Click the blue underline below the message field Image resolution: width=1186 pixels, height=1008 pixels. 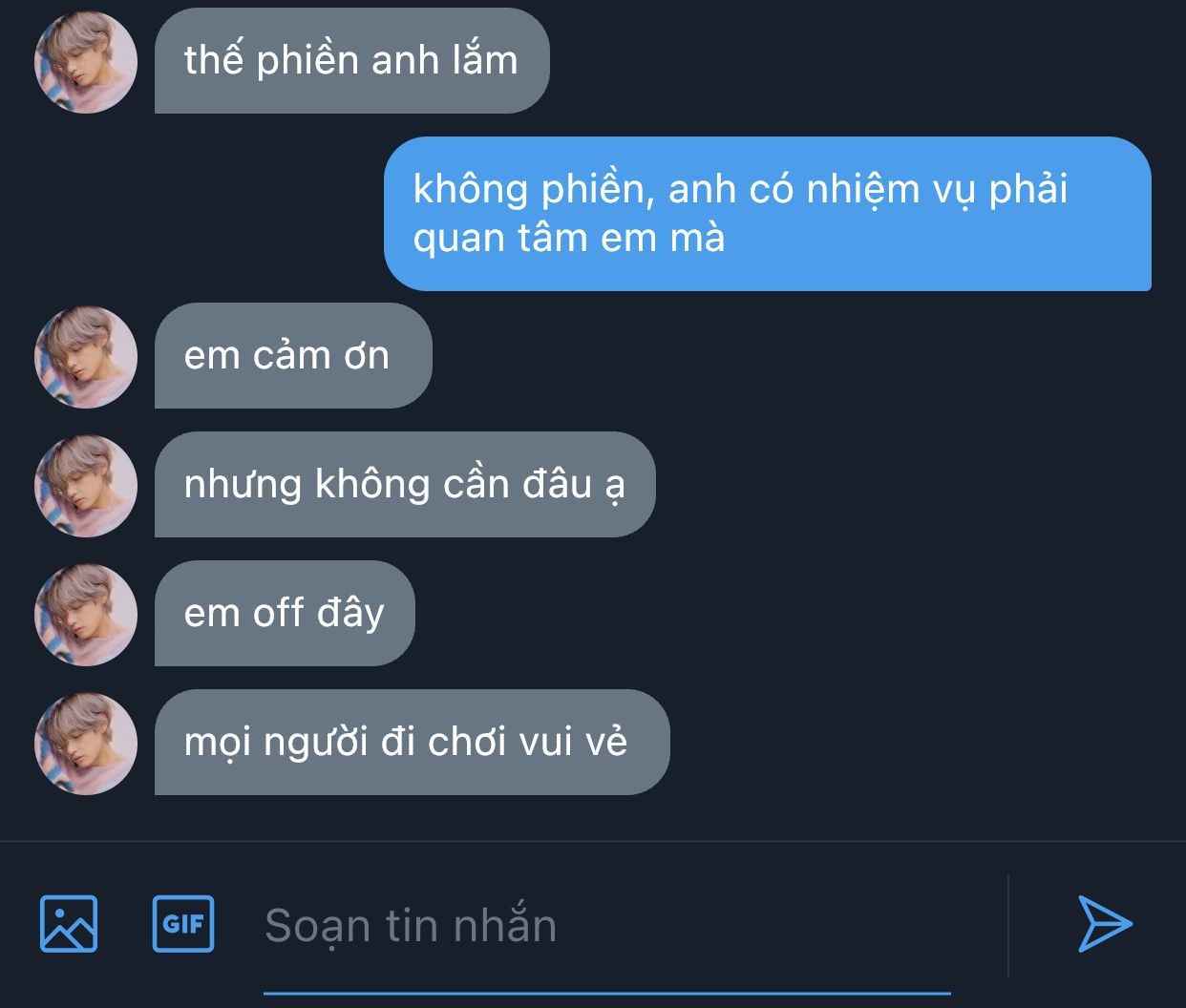coord(606,993)
